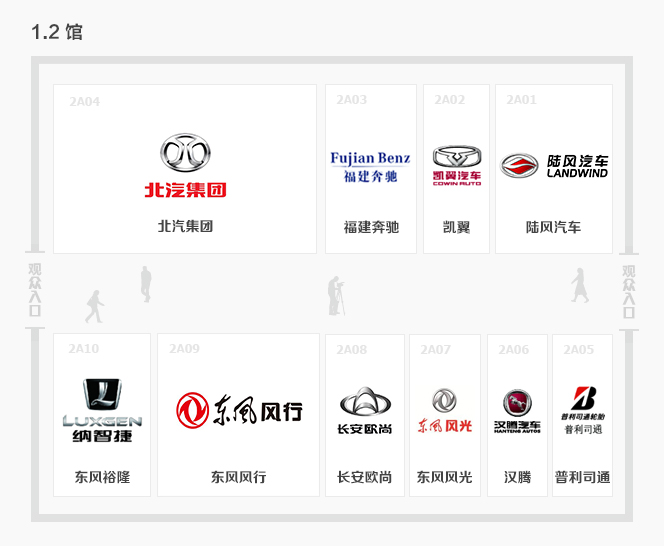Click booth number 2A05
The image size is (664, 546).
[578, 349]
